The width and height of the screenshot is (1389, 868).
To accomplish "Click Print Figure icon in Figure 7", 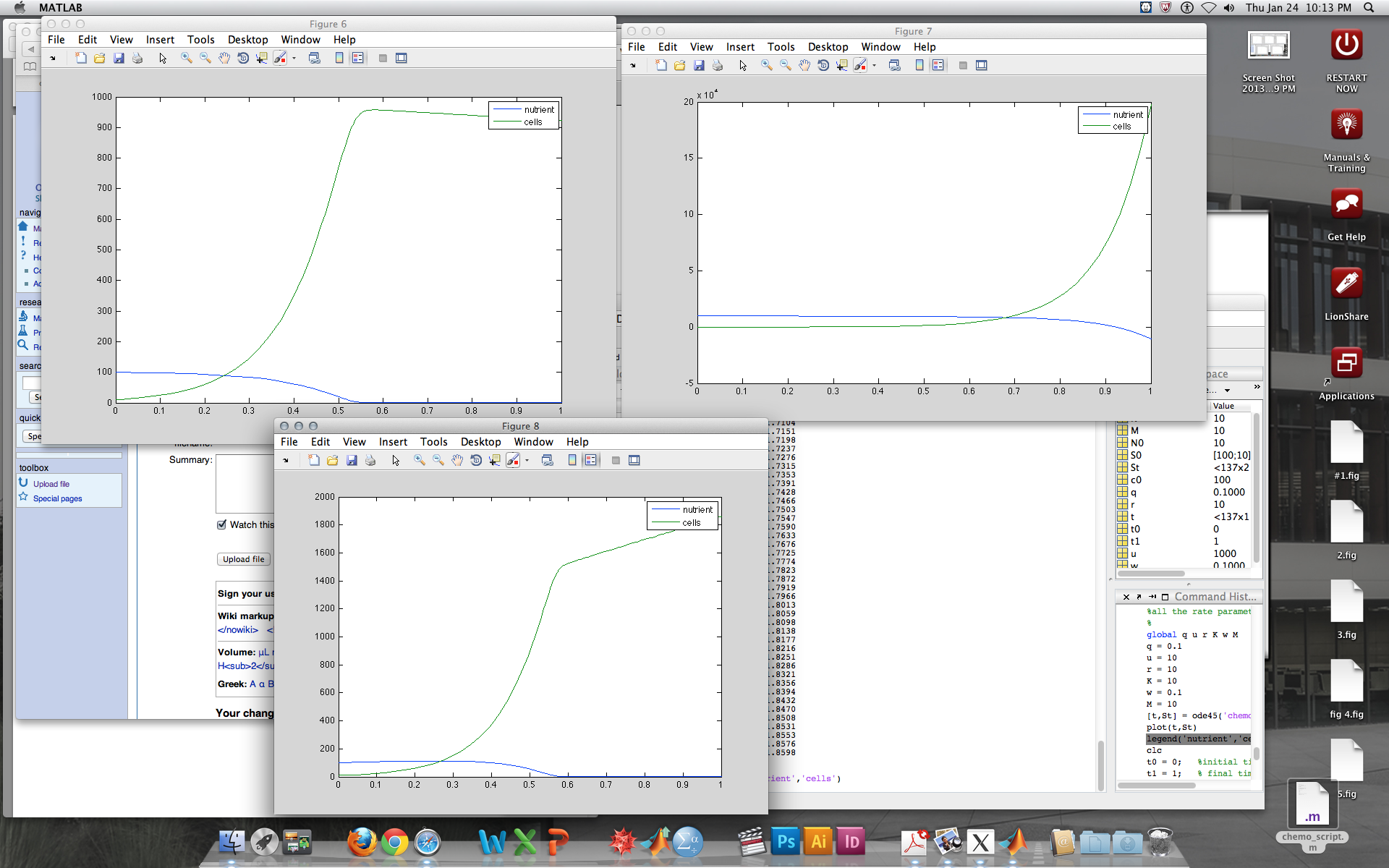I will click(x=718, y=65).
